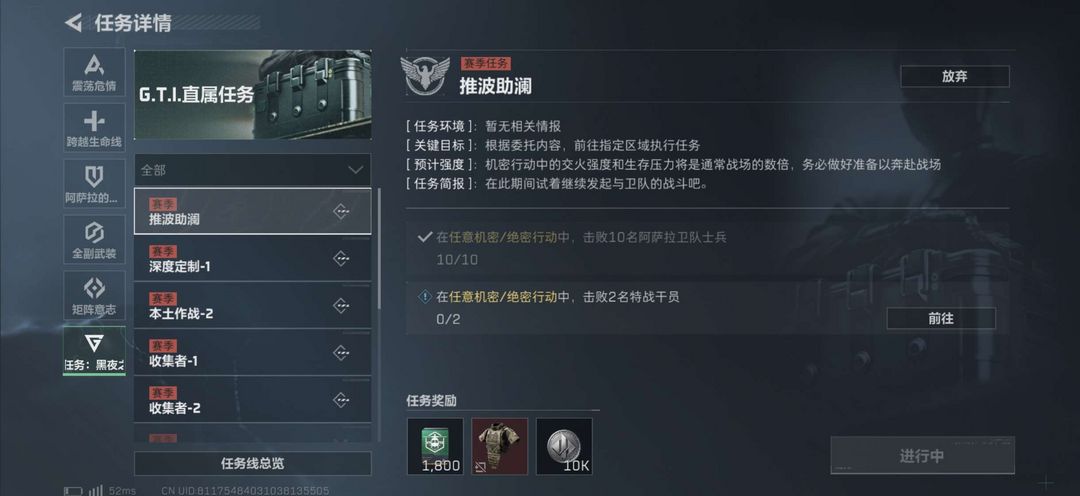Click the 放弃 abandon button
1080x496 pixels.
[x=955, y=76]
